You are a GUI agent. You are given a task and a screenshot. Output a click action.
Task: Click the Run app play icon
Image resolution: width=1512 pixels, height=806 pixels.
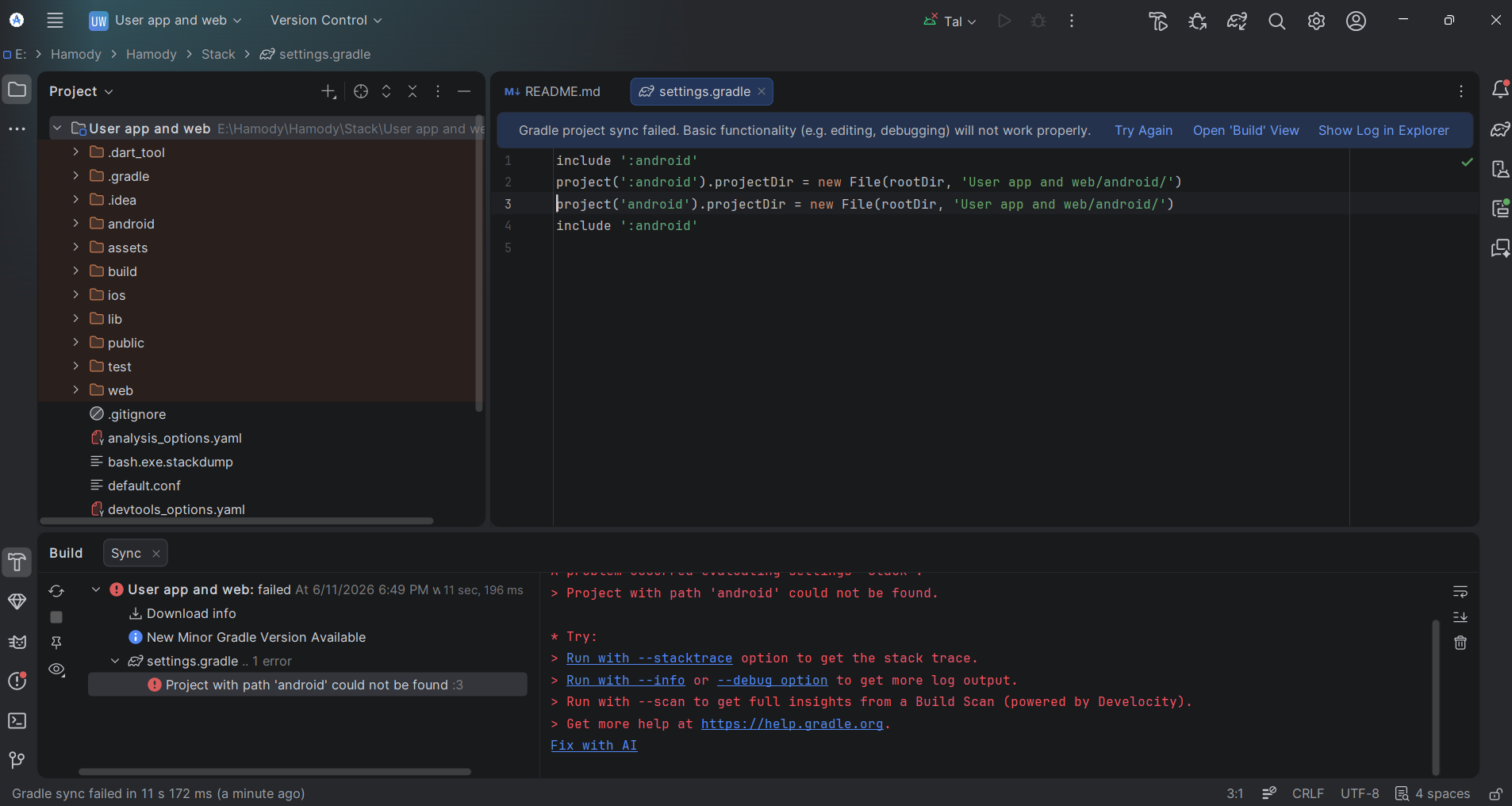(1004, 21)
